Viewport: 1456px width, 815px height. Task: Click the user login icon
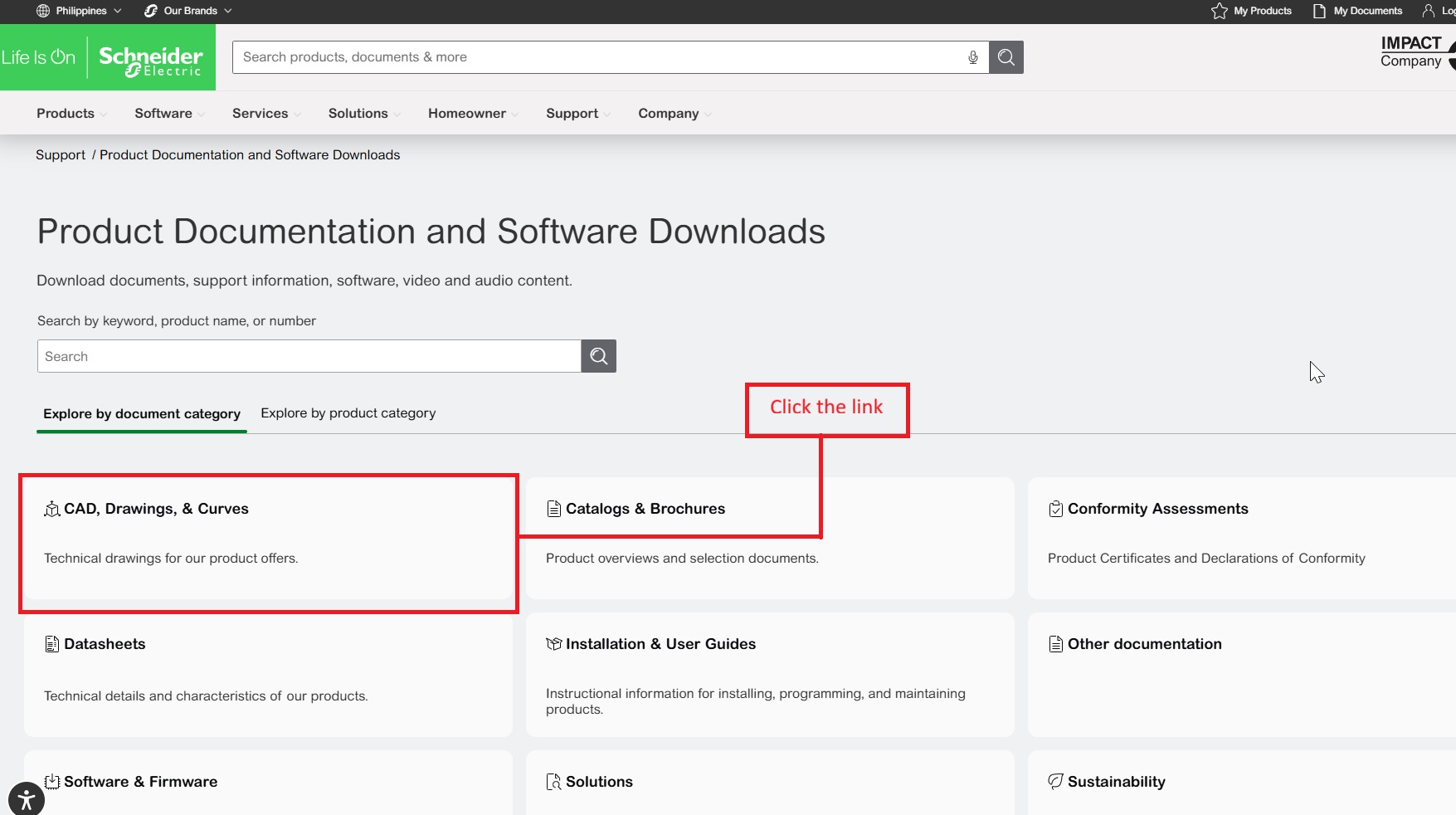pyautogui.click(x=1429, y=11)
